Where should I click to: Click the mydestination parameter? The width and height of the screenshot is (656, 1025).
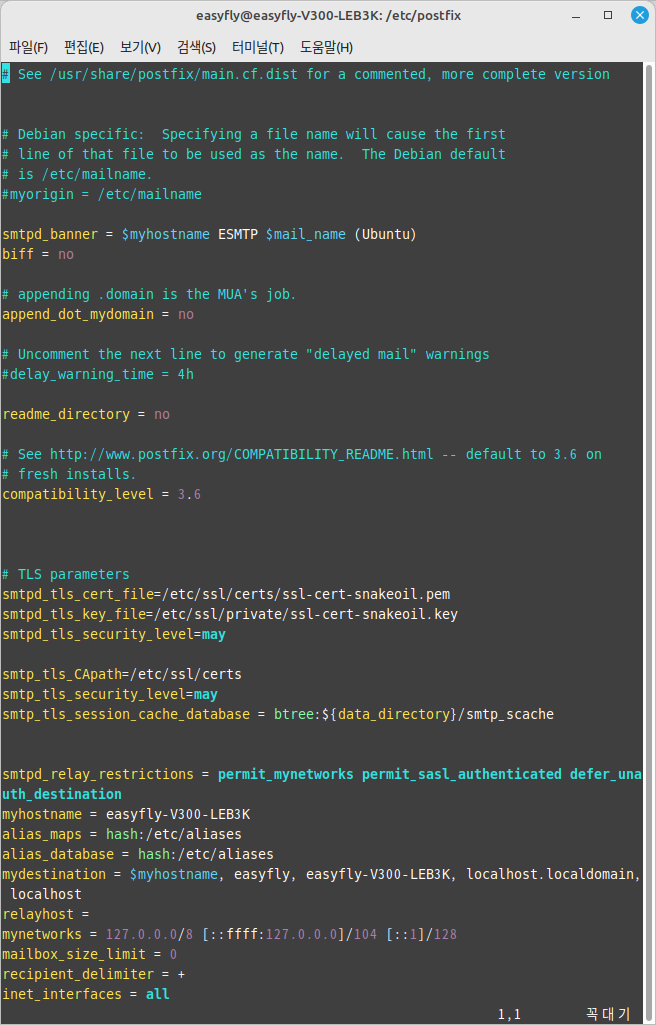point(54,874)
